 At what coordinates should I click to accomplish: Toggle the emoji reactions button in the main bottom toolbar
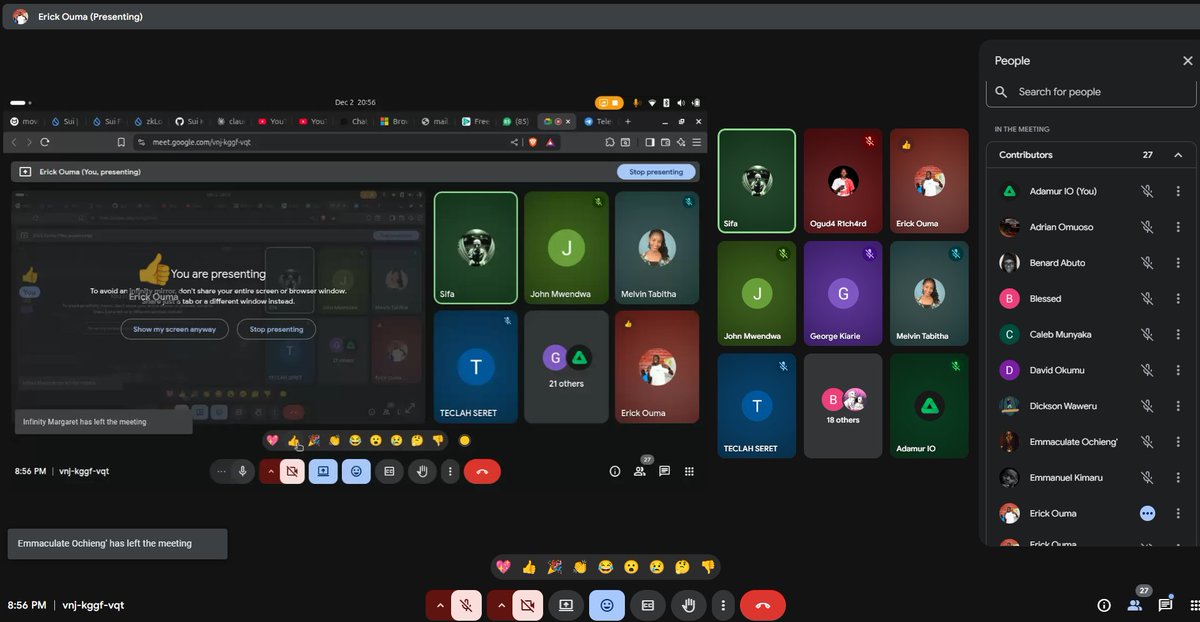[606, 605]
